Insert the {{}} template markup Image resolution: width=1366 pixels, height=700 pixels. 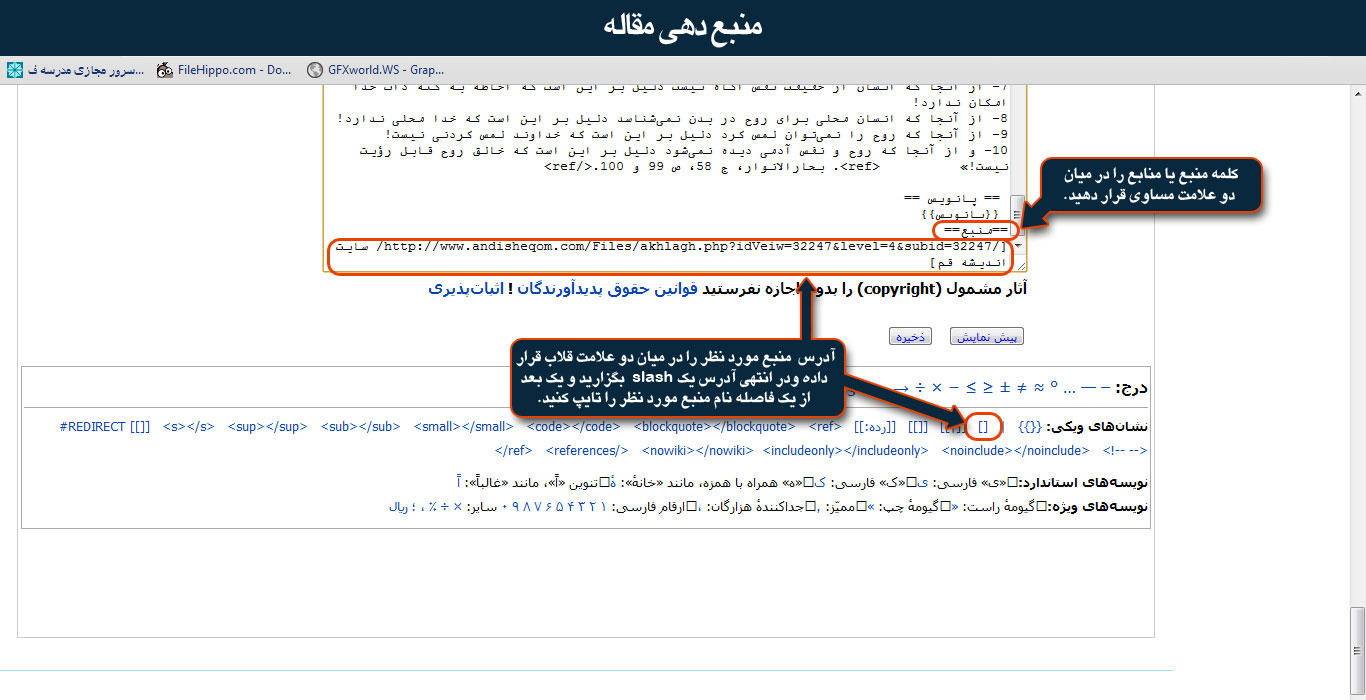click(1029, 427)
